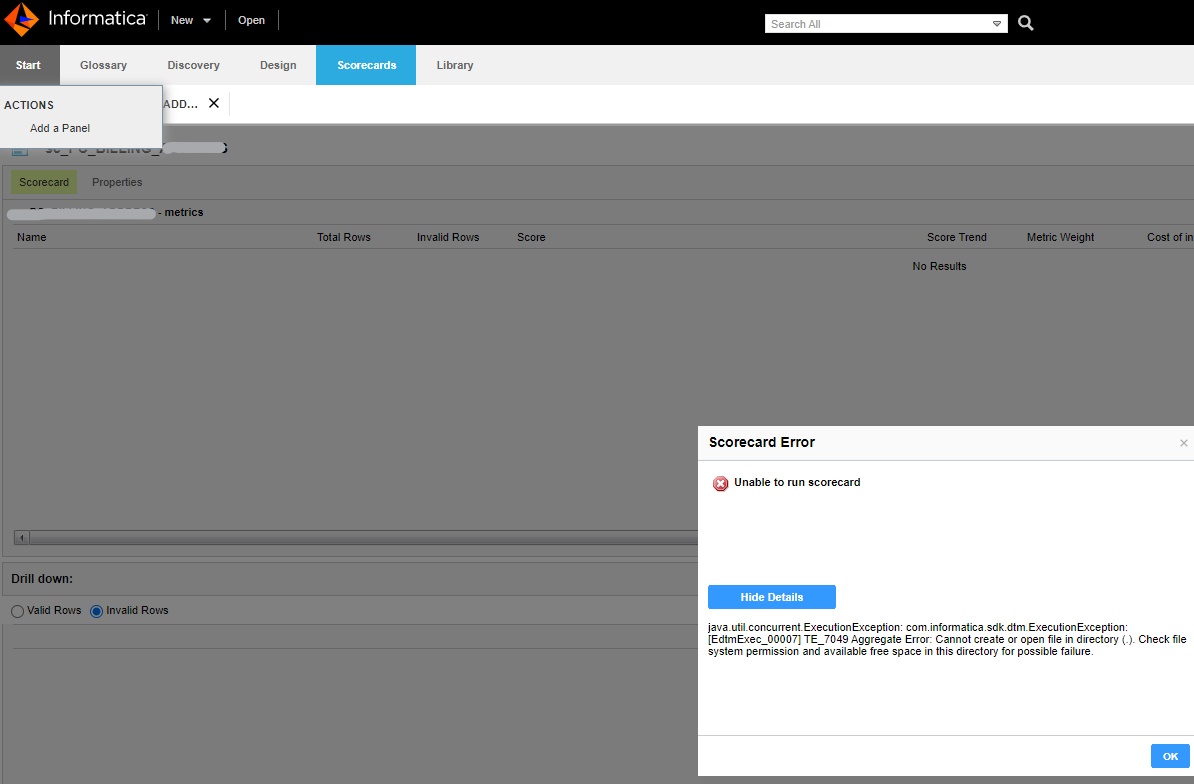The width and height of the screenshot is (1194, 784).
Task: Switch to the Discovery tab
Action: click(193, 65)
